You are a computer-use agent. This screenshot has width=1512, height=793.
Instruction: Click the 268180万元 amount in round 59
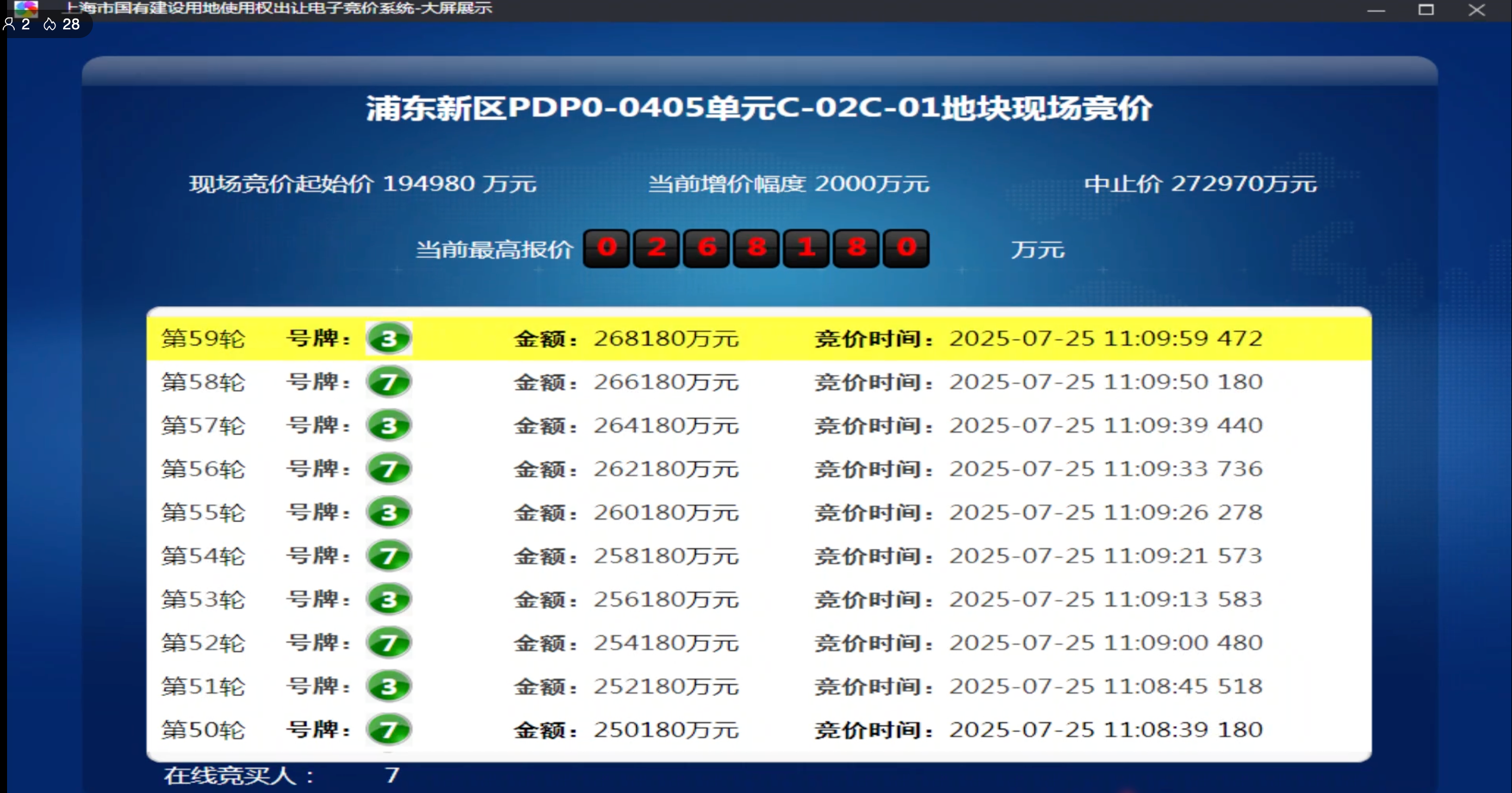(666, 339)
